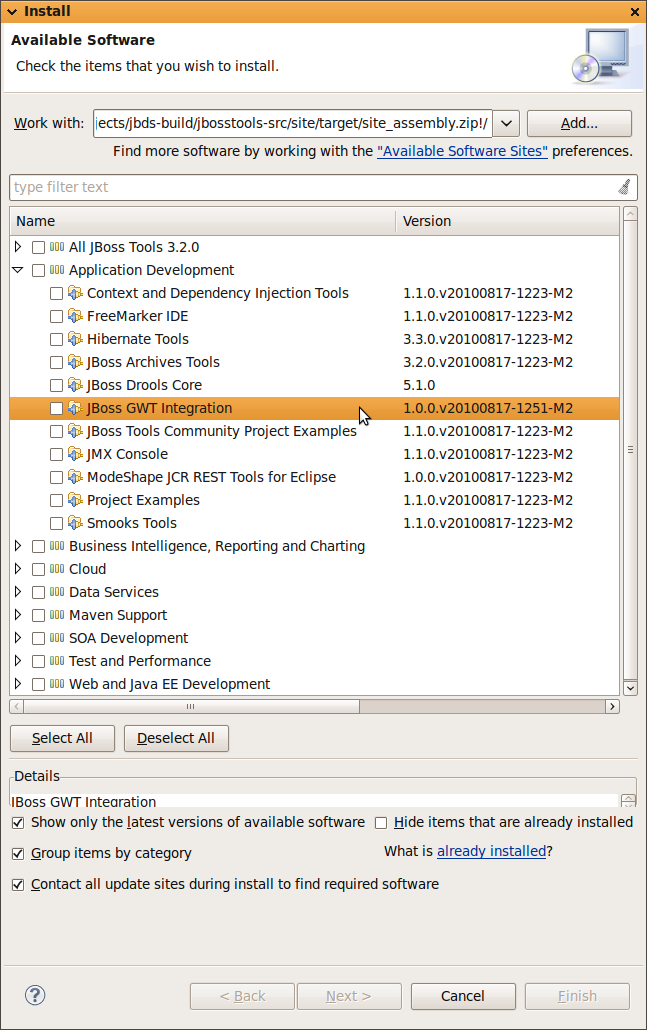The height and width of the screenshot is (1030, 647).
Task: Click the Add... button
Action: click(x=579, y=123)
